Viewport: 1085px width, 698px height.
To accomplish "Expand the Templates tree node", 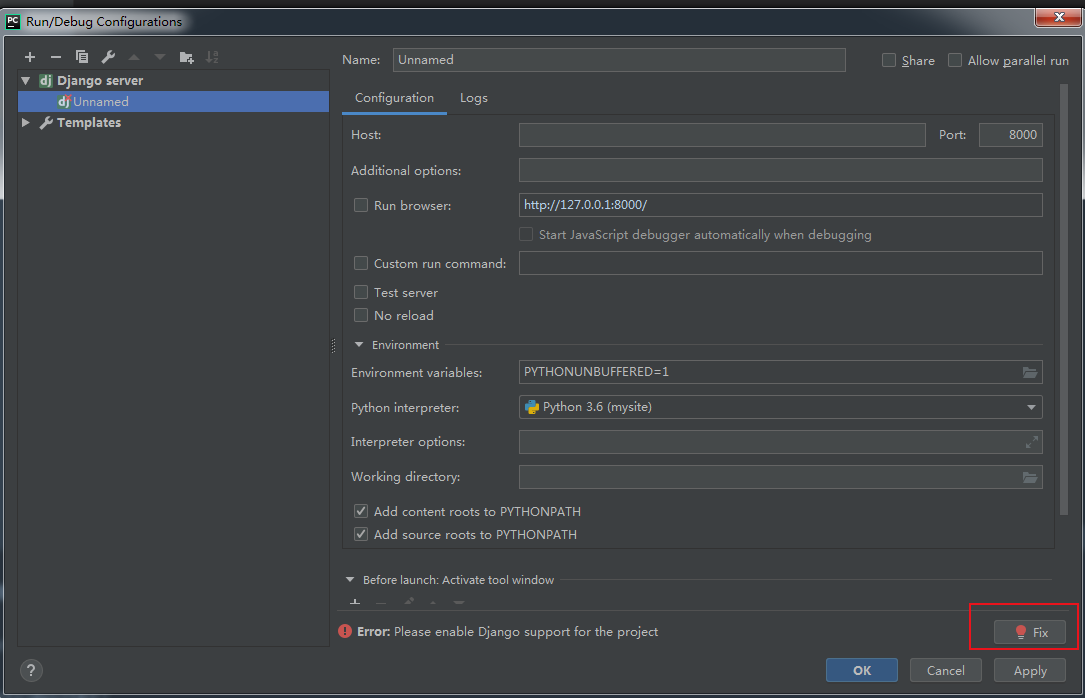I will (26, 123).
